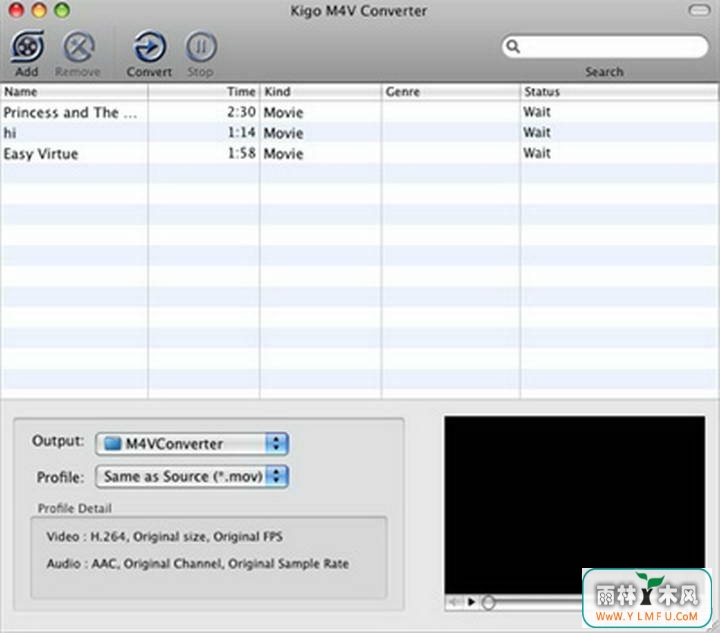Click the Stop pause icon
720x633 pixels.
point(201,47)
